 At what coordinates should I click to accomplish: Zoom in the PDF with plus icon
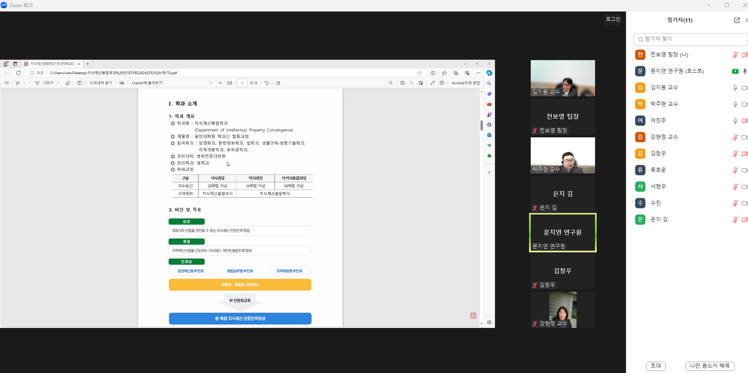(x=220, y=83)
